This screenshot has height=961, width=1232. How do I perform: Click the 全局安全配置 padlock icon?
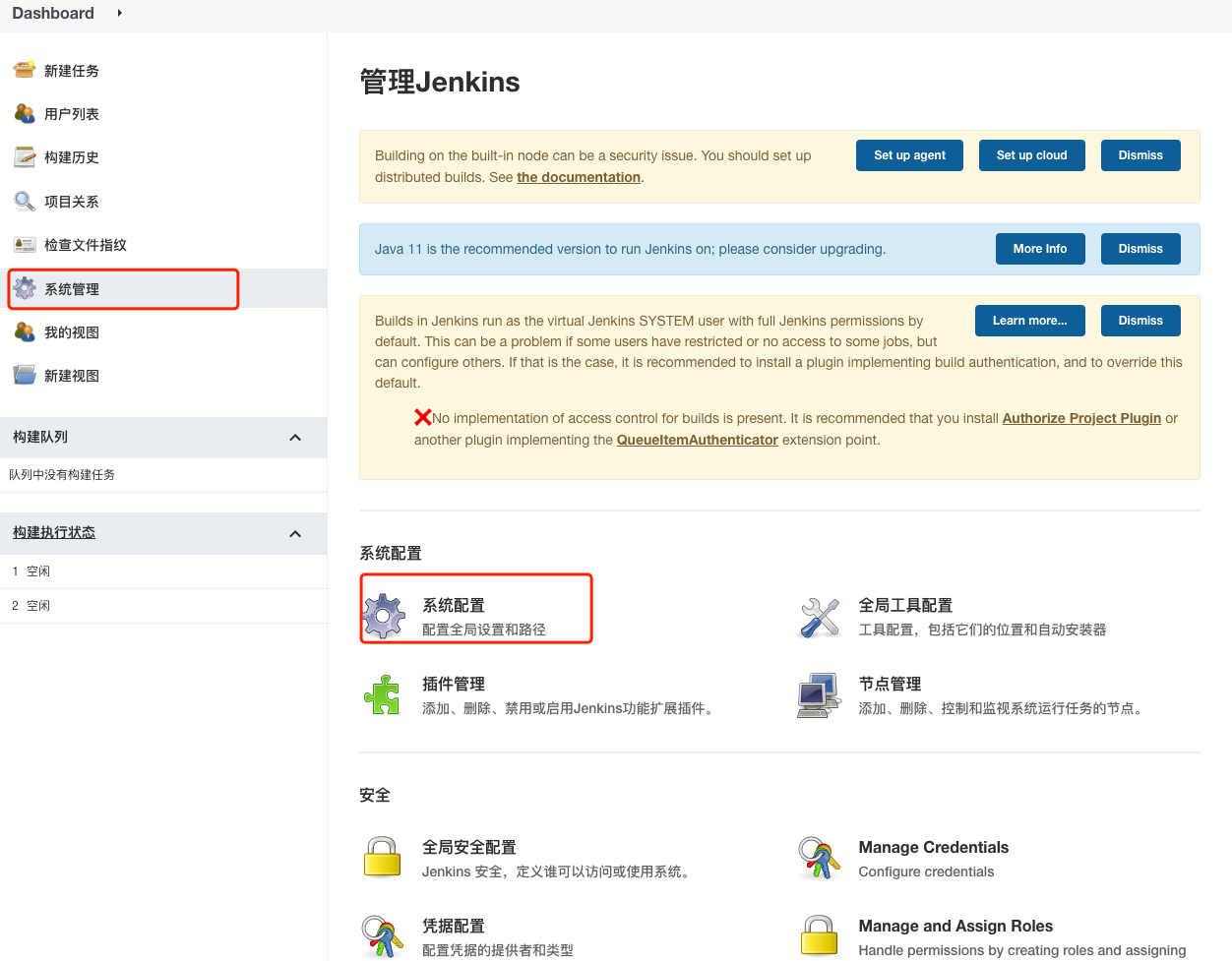(382, 857)
